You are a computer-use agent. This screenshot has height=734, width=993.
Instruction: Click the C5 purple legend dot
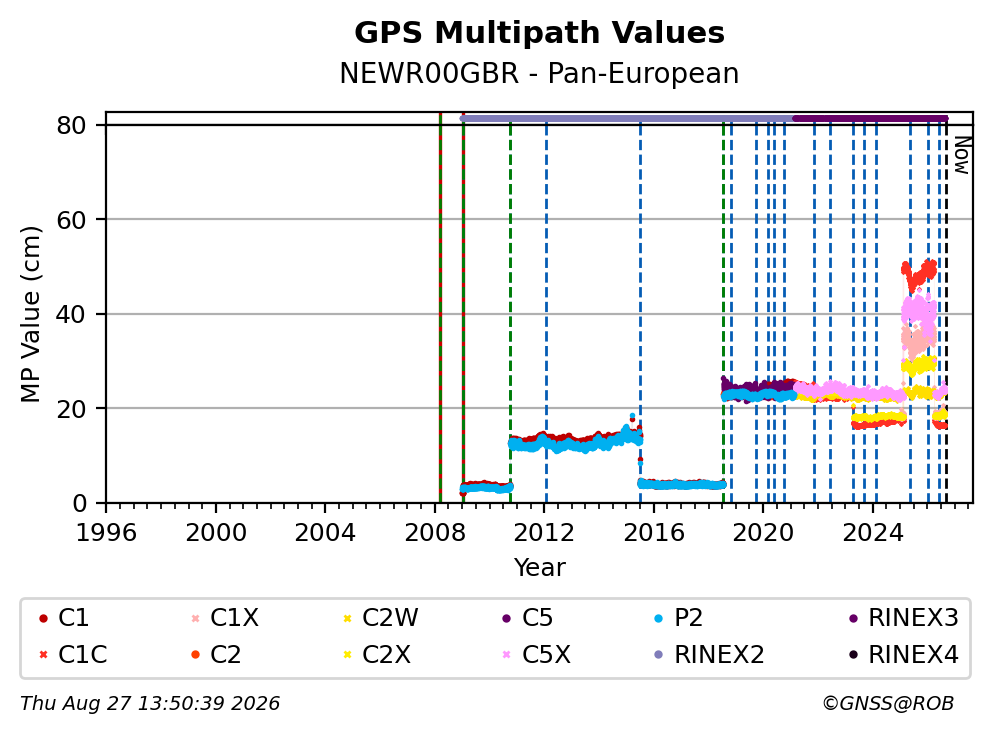(507, 618)
